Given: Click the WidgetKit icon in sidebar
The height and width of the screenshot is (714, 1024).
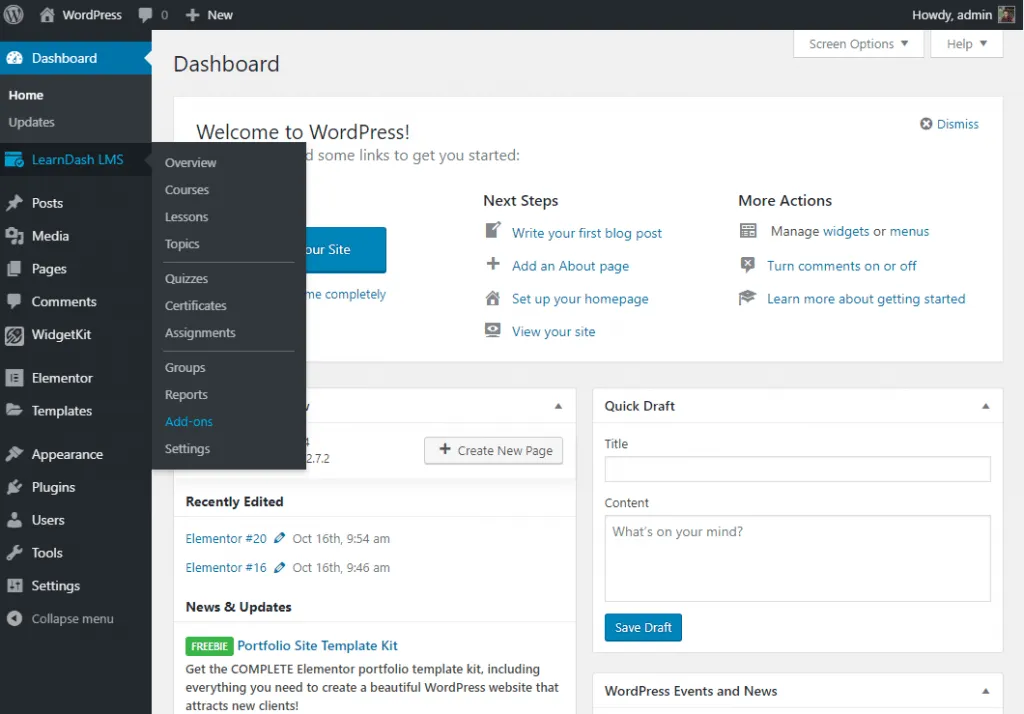Looking at the screenshot, I should click(14, 334).
